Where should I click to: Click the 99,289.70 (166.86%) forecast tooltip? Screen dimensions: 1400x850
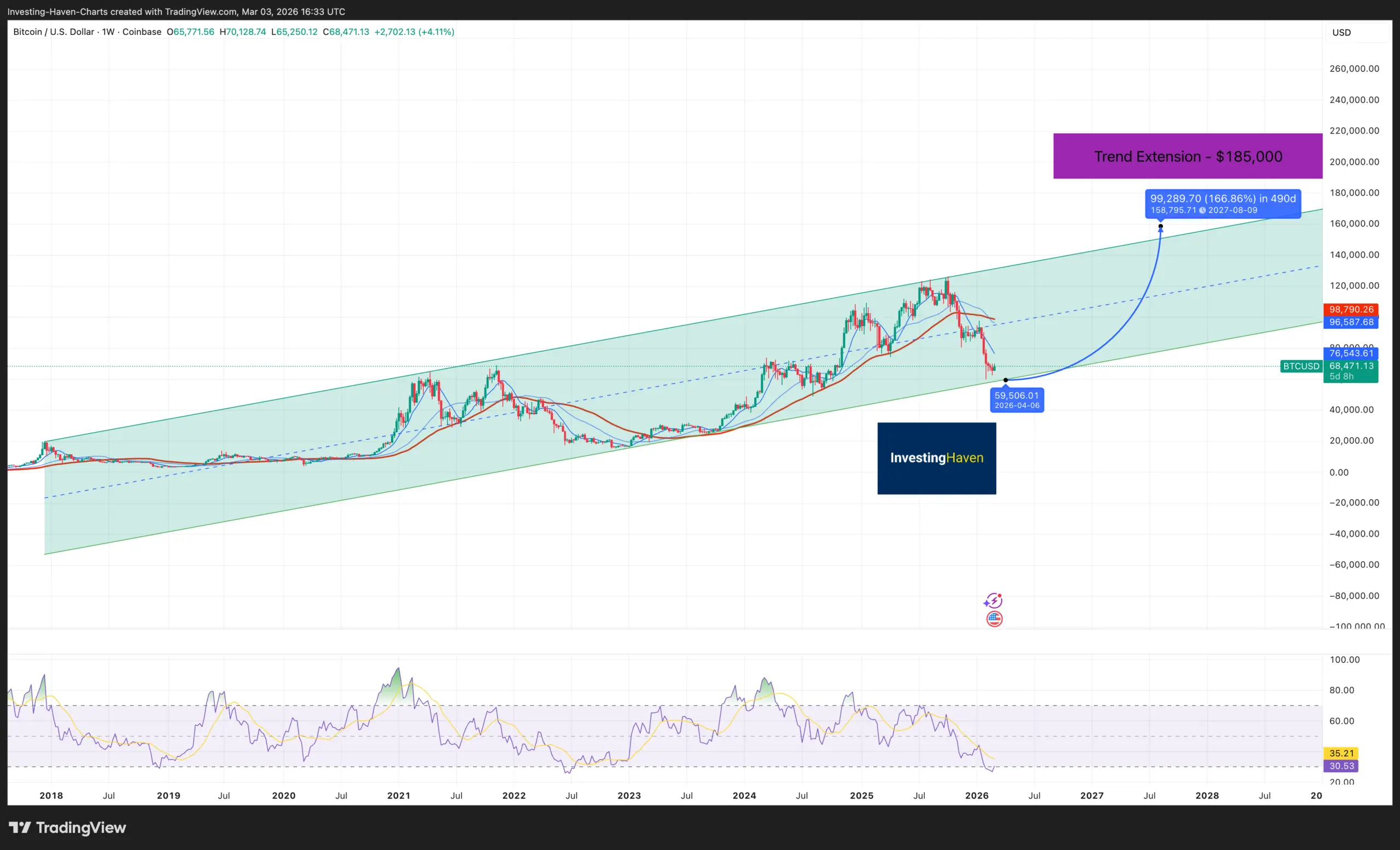click(x=1222, y=199)
